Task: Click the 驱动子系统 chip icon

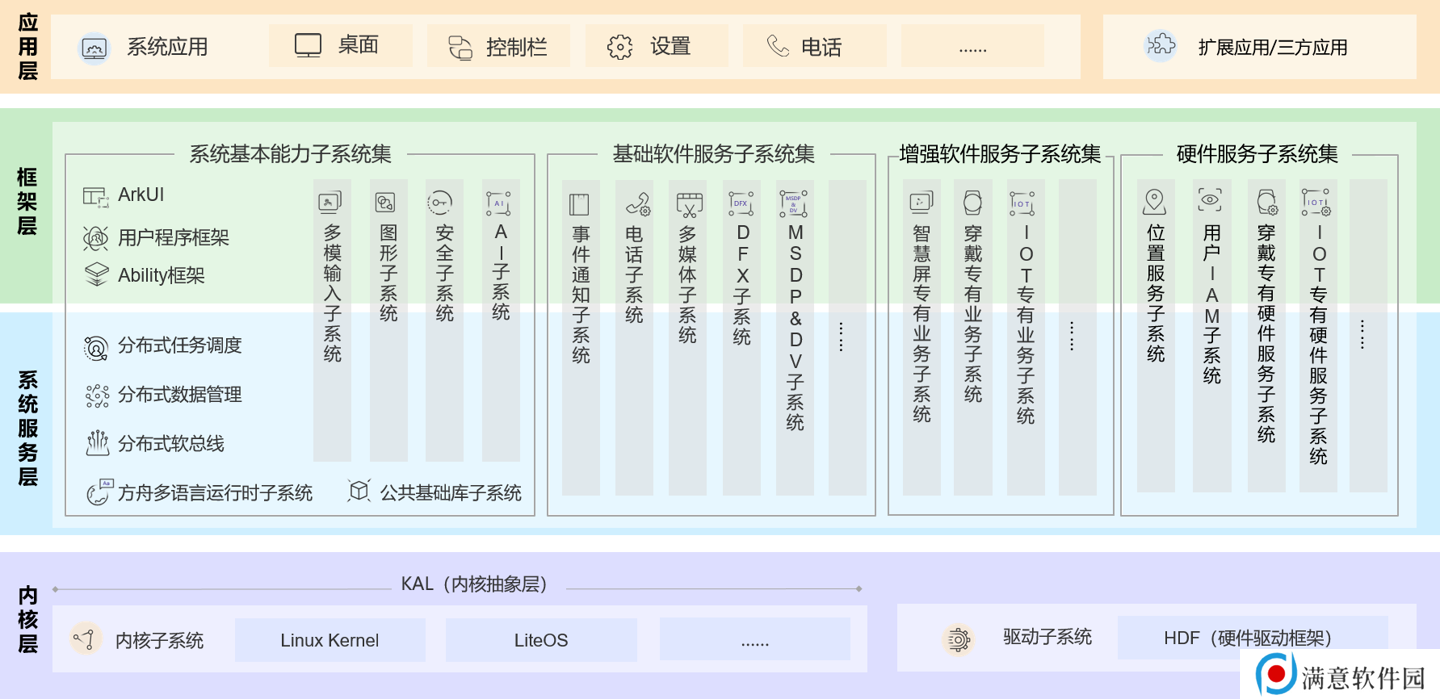Action: click(959, 639)
